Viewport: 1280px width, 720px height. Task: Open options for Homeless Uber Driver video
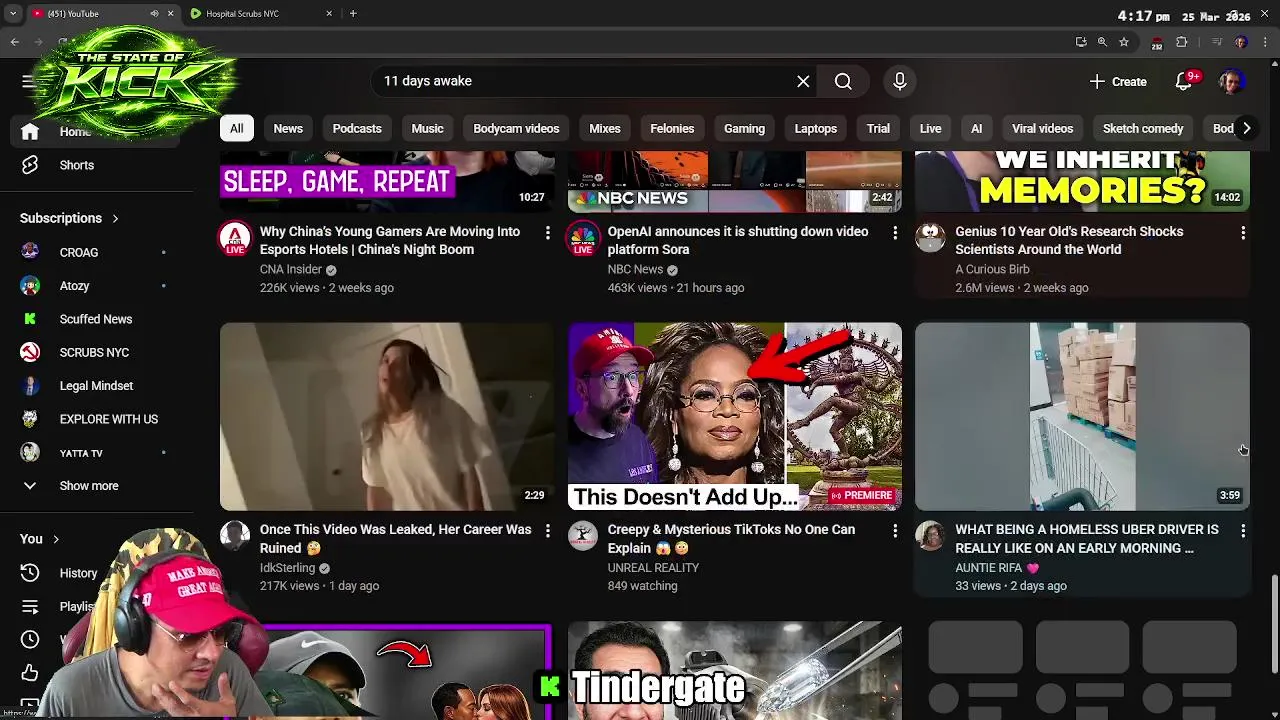(x=1243, y=531)
